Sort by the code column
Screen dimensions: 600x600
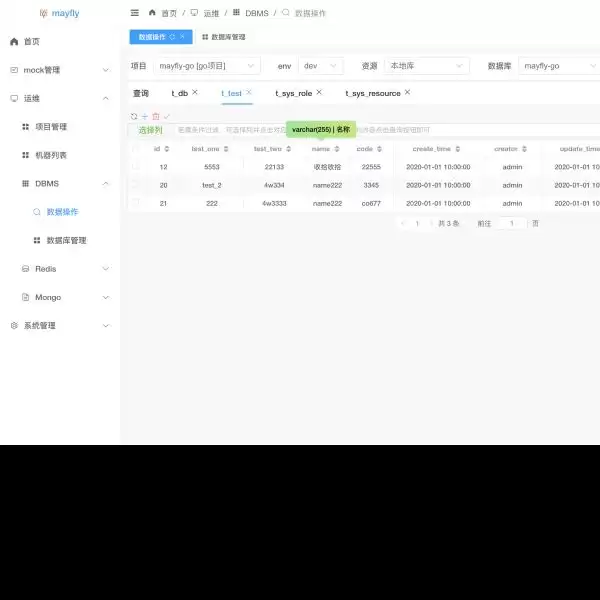pyautogui.click(x=379, y=149)
